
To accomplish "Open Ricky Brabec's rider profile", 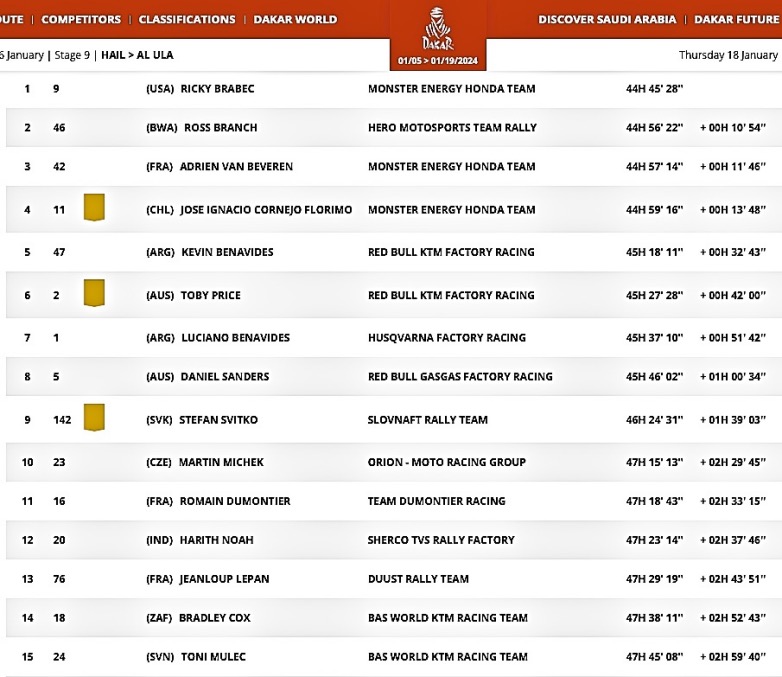I will 217,89.
